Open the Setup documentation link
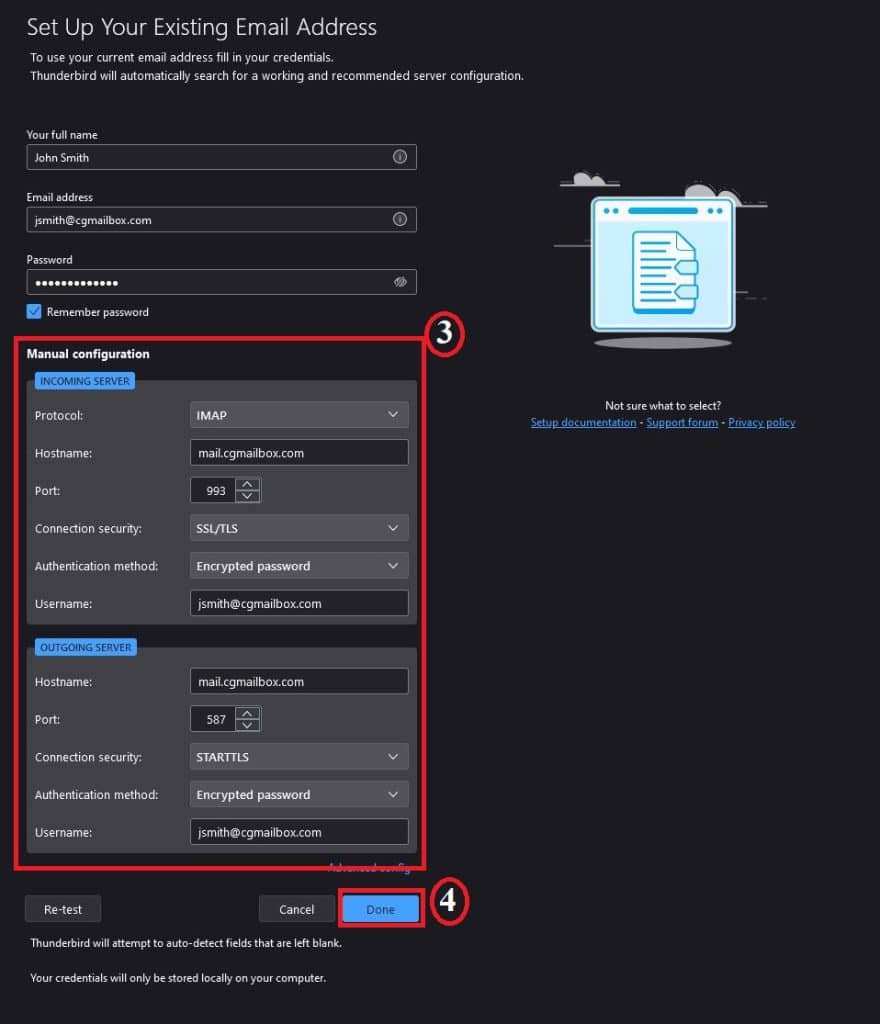 [x=583, y=422]
